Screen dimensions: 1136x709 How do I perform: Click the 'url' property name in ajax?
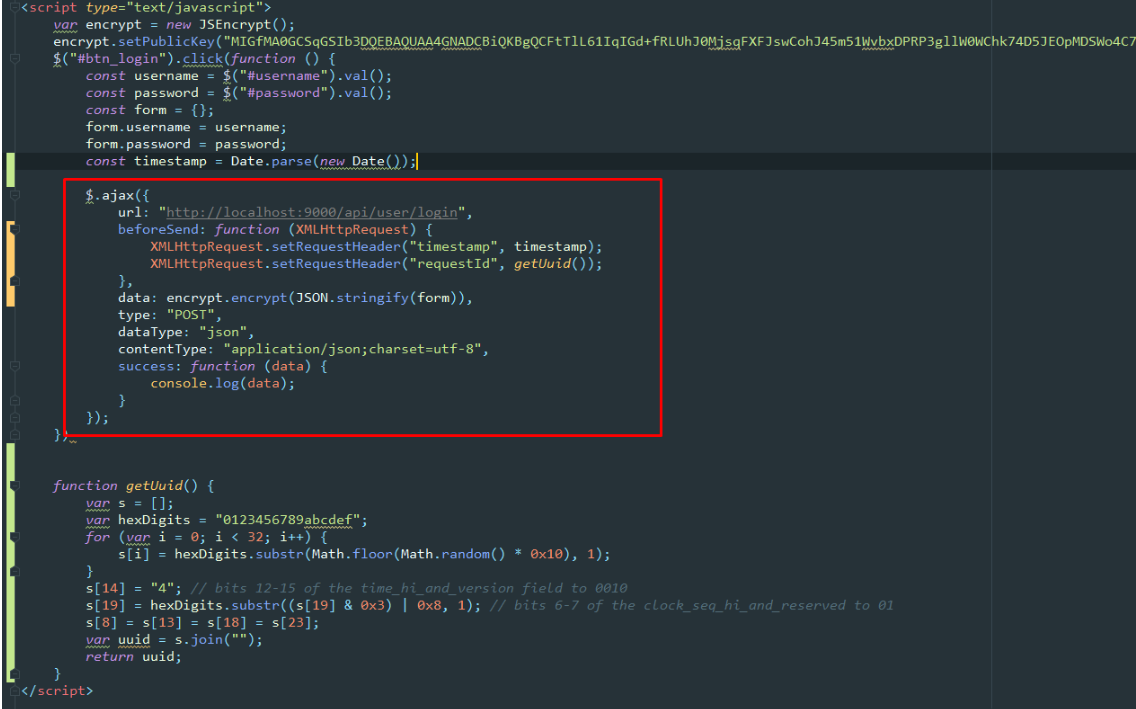click(130, 212)
